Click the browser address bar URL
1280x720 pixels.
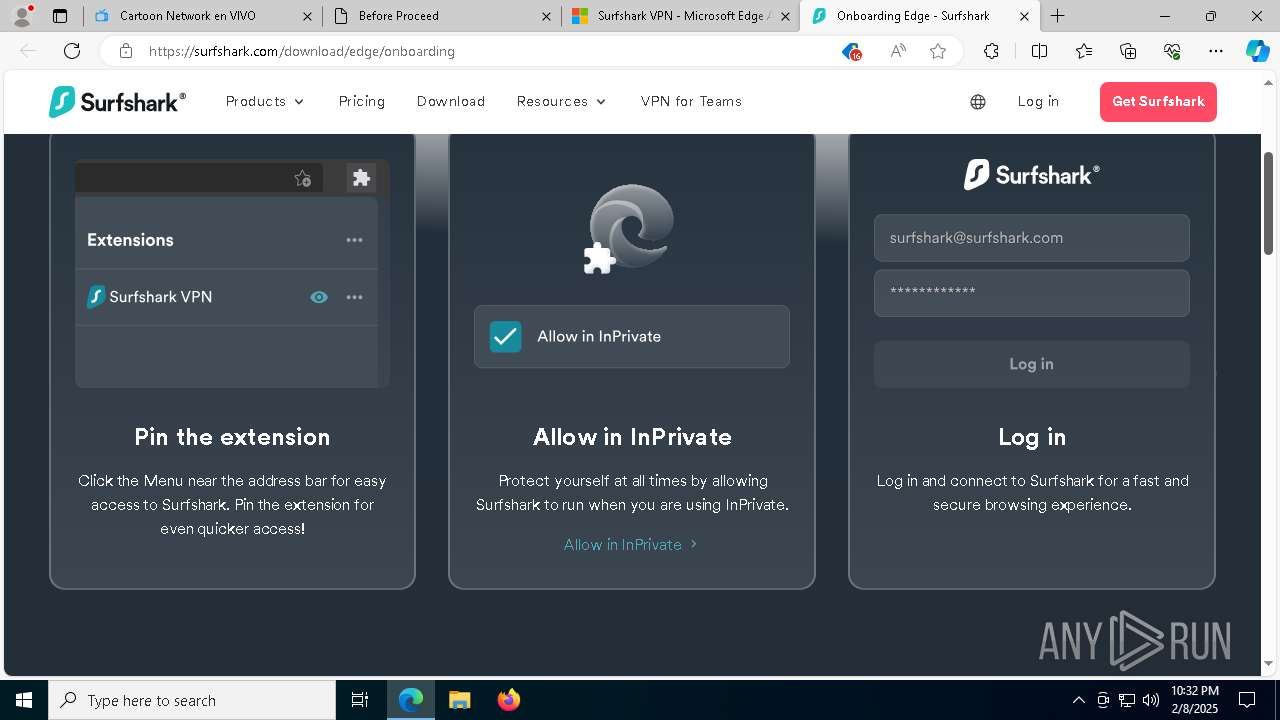click(x=302, y=51)
